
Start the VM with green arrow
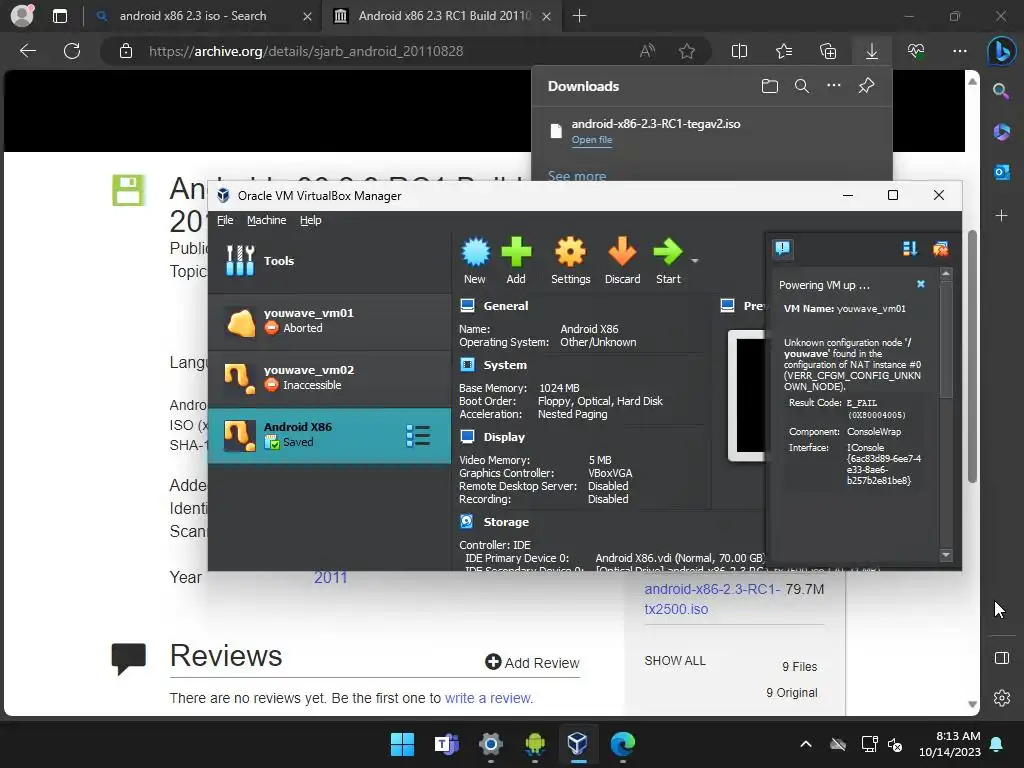[667, 260]
